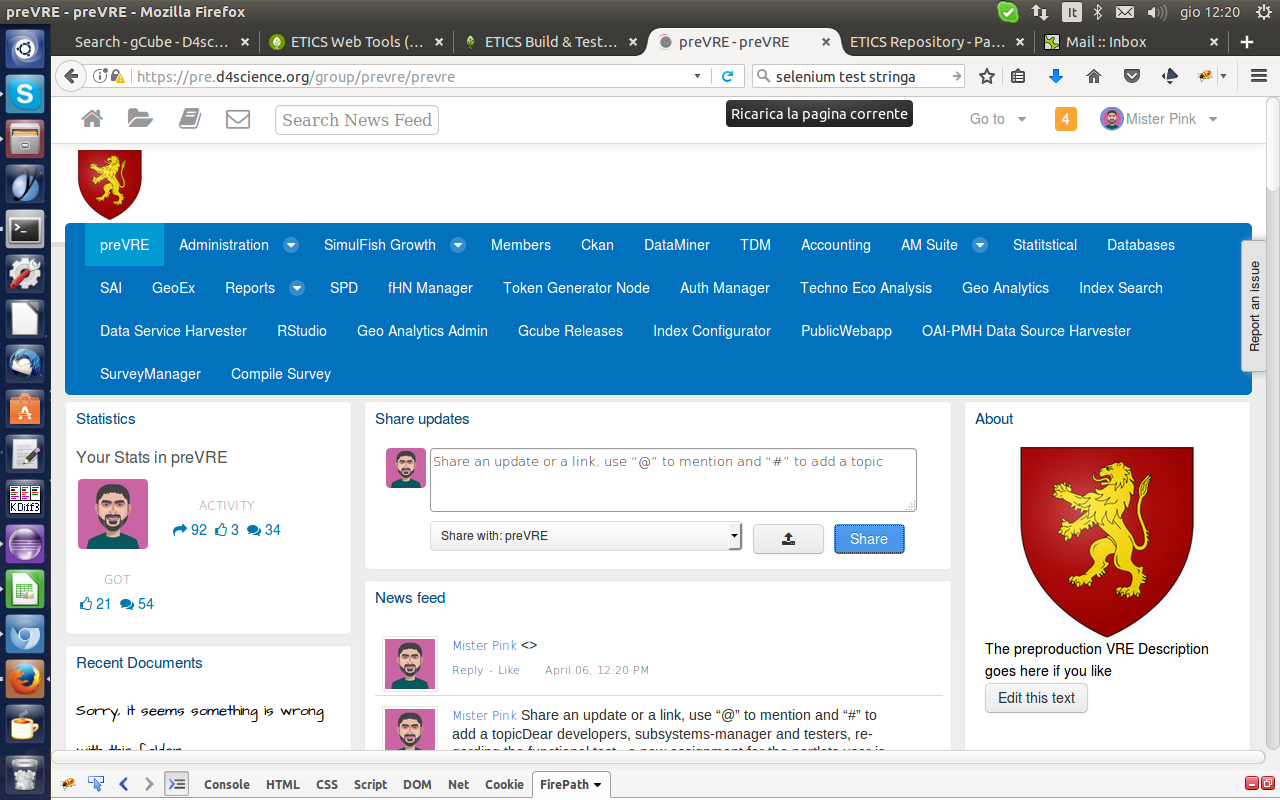Open the Mister Pink user menu
Viewport: 1280px width, 800px height.
(1159, 119)
